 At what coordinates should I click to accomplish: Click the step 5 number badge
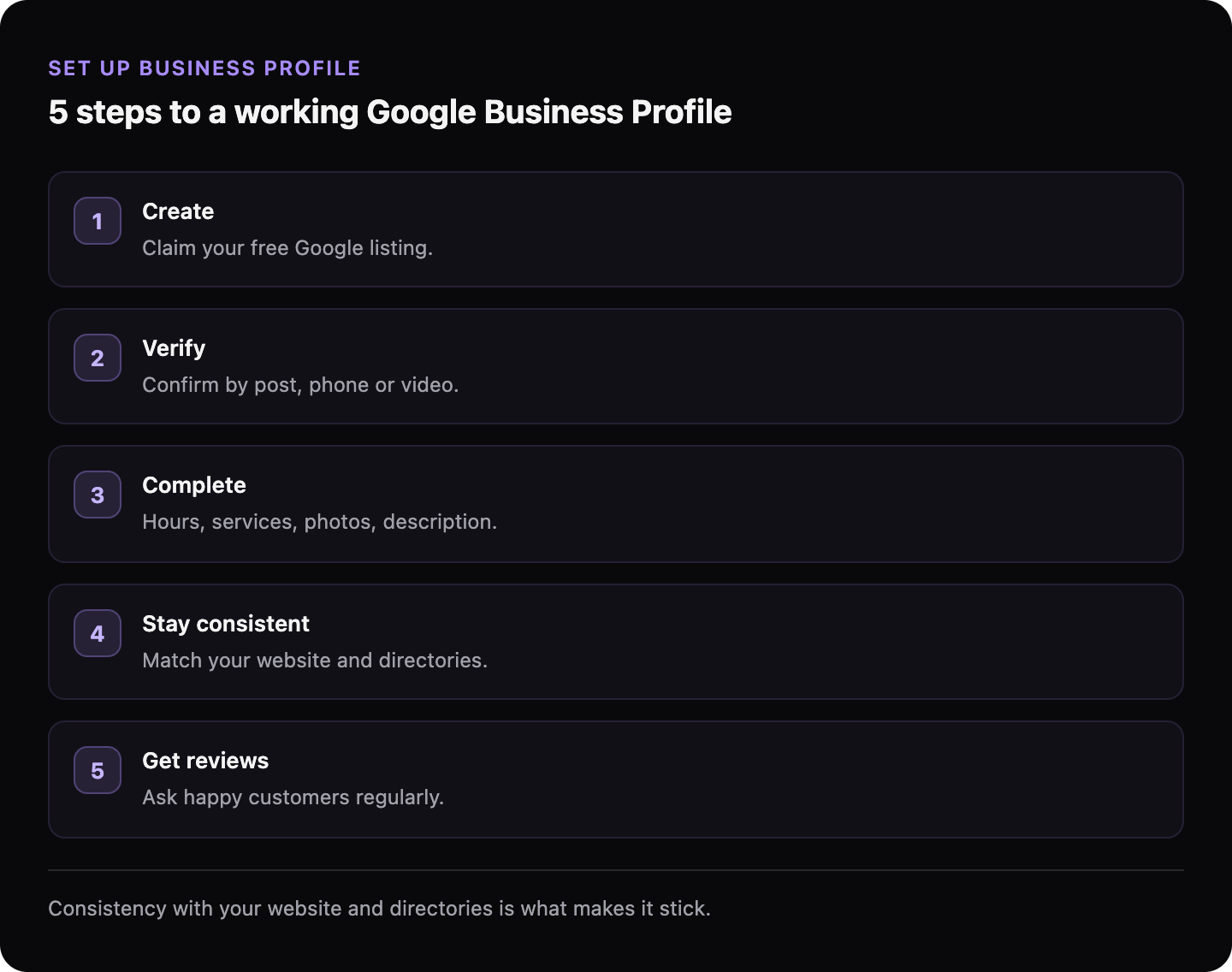pos(98,770)
